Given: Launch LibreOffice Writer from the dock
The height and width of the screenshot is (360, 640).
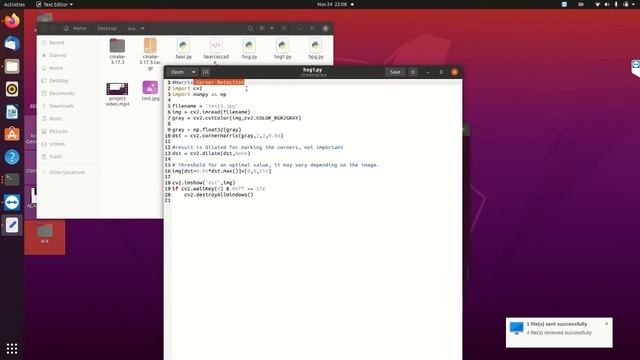Looking at the screenshot, I should pyautogui.click(x=12, y=111).
